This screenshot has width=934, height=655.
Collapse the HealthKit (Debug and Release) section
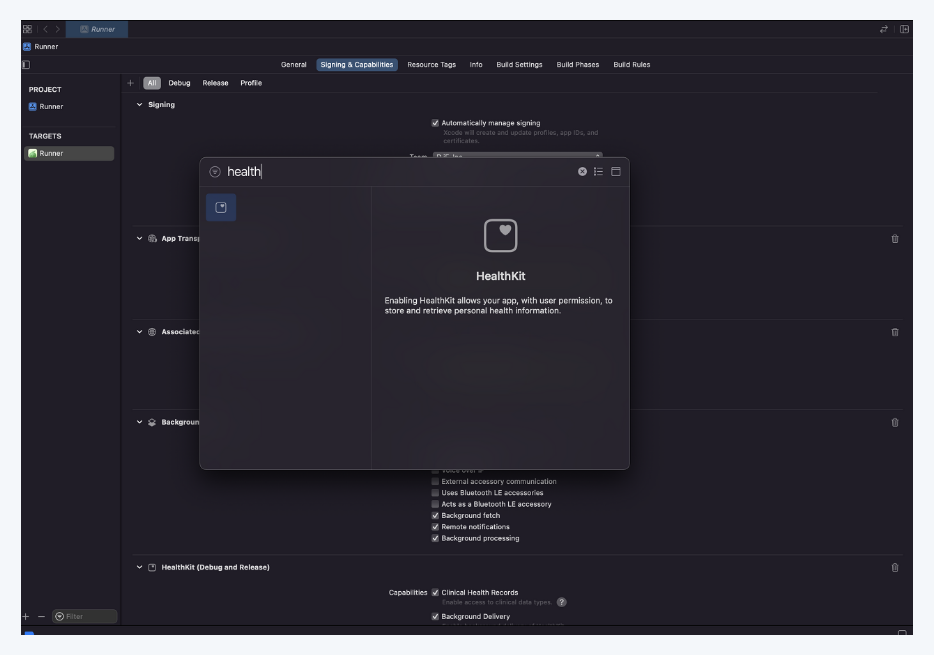click(x=139, y=567)
